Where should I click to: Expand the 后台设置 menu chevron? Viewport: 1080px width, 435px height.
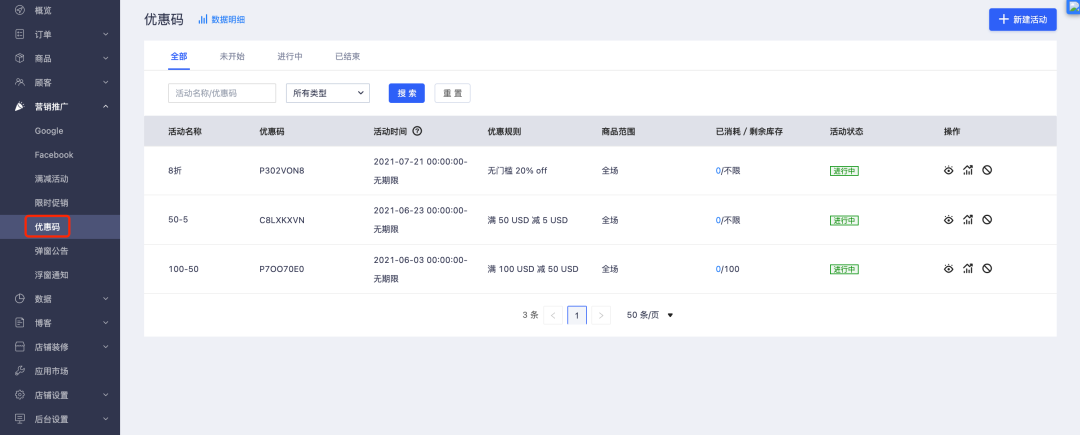coord(106,419)
